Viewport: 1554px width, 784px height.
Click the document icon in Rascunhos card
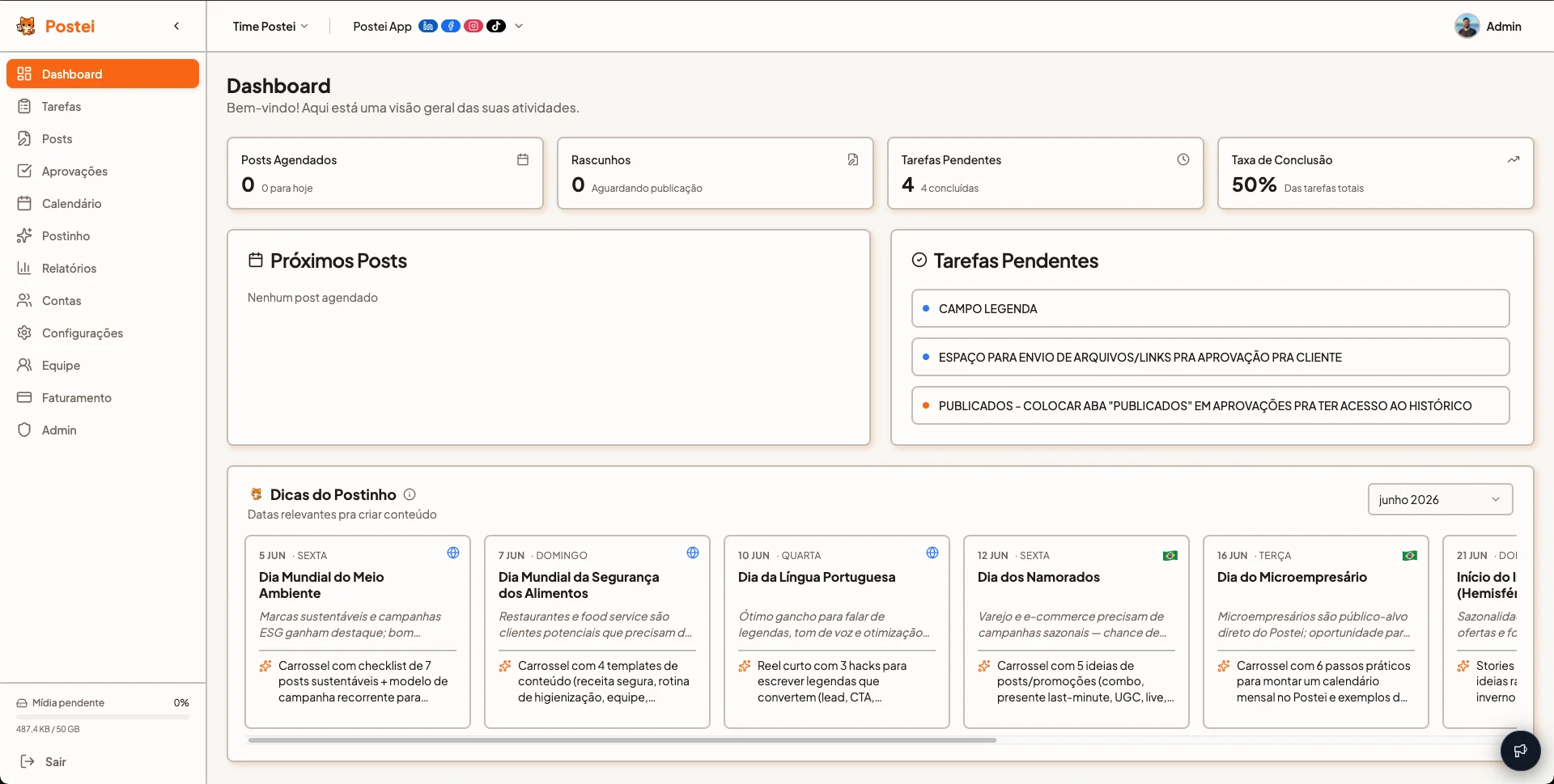pyautogui.click(x=853, y=159)
